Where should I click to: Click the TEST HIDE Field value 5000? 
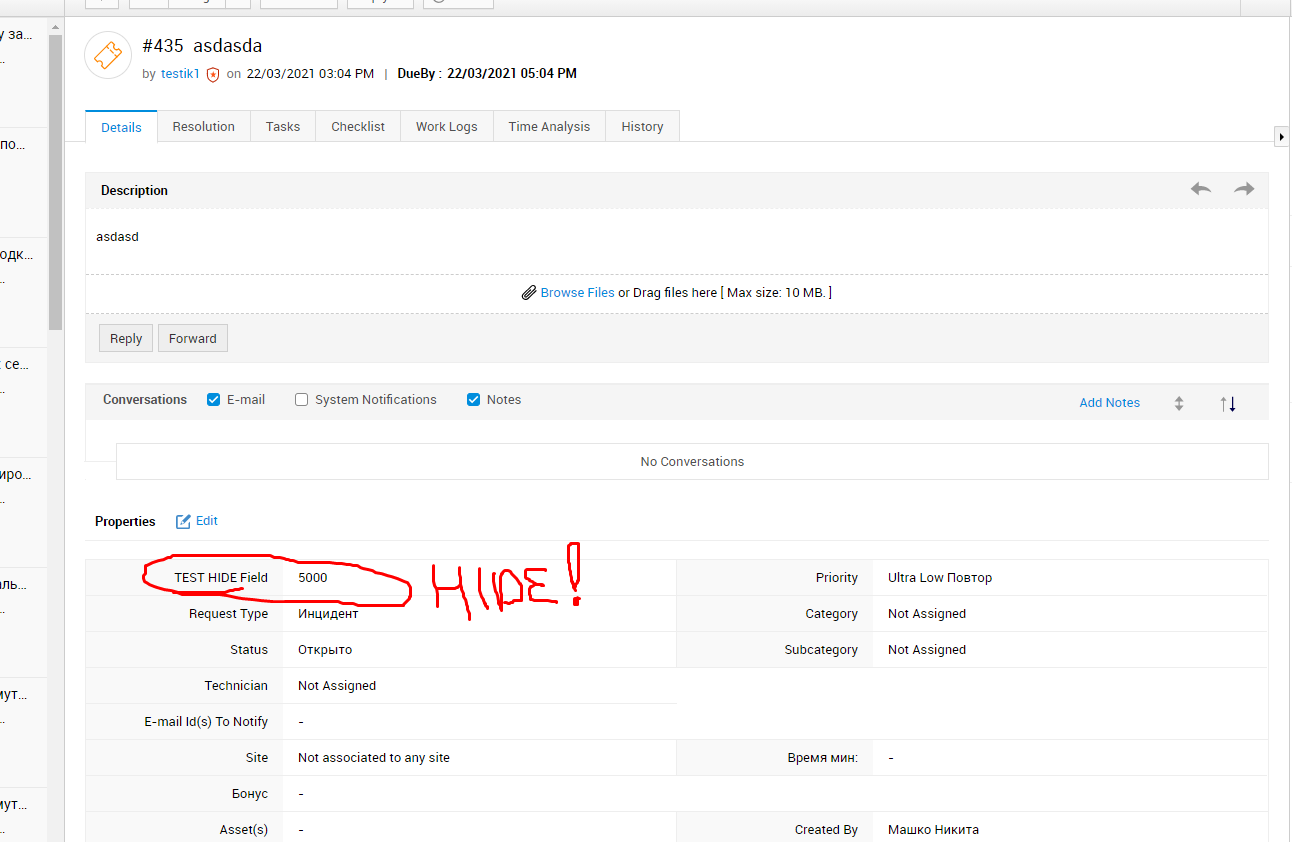(x=313, y=578)
